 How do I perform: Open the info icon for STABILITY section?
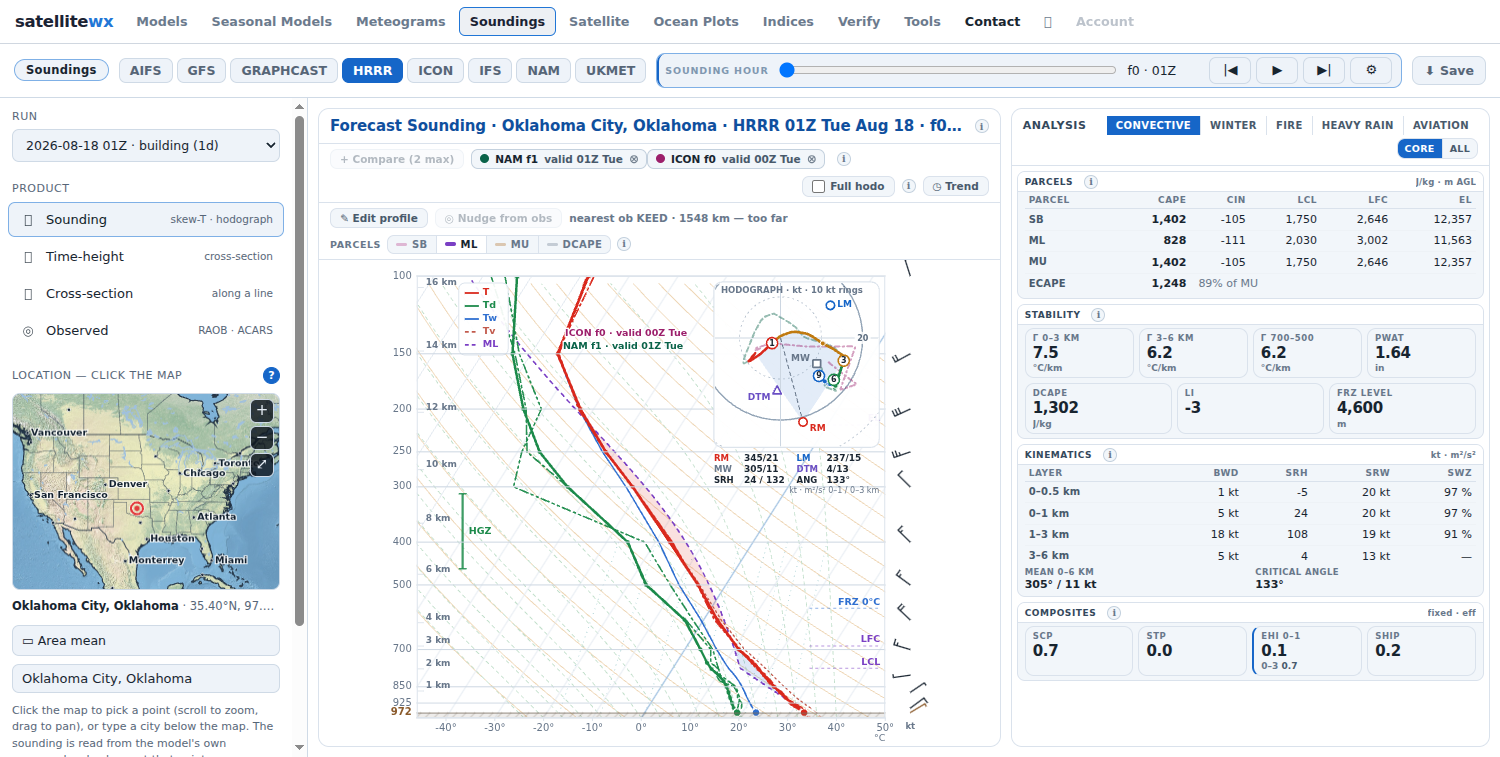coord(1098,315)
